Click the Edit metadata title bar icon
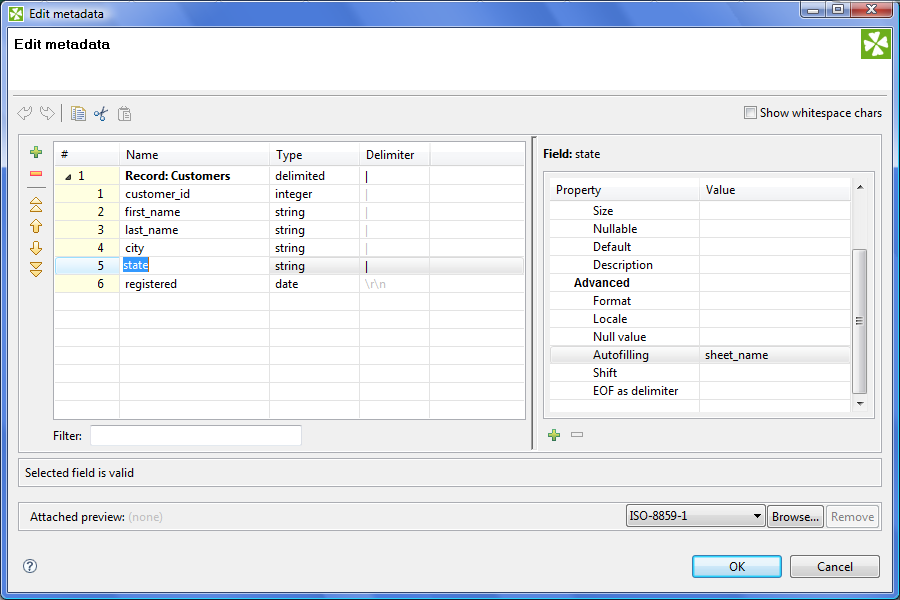Screen dimensions: 900x600 [x=16, y=14]
